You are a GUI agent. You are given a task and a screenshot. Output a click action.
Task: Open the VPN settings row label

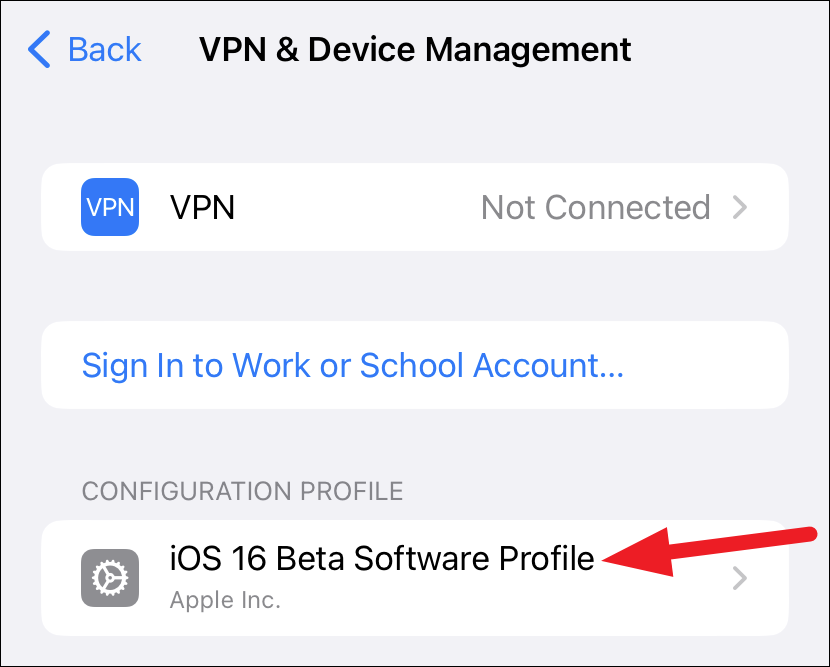tap(202, 207)
